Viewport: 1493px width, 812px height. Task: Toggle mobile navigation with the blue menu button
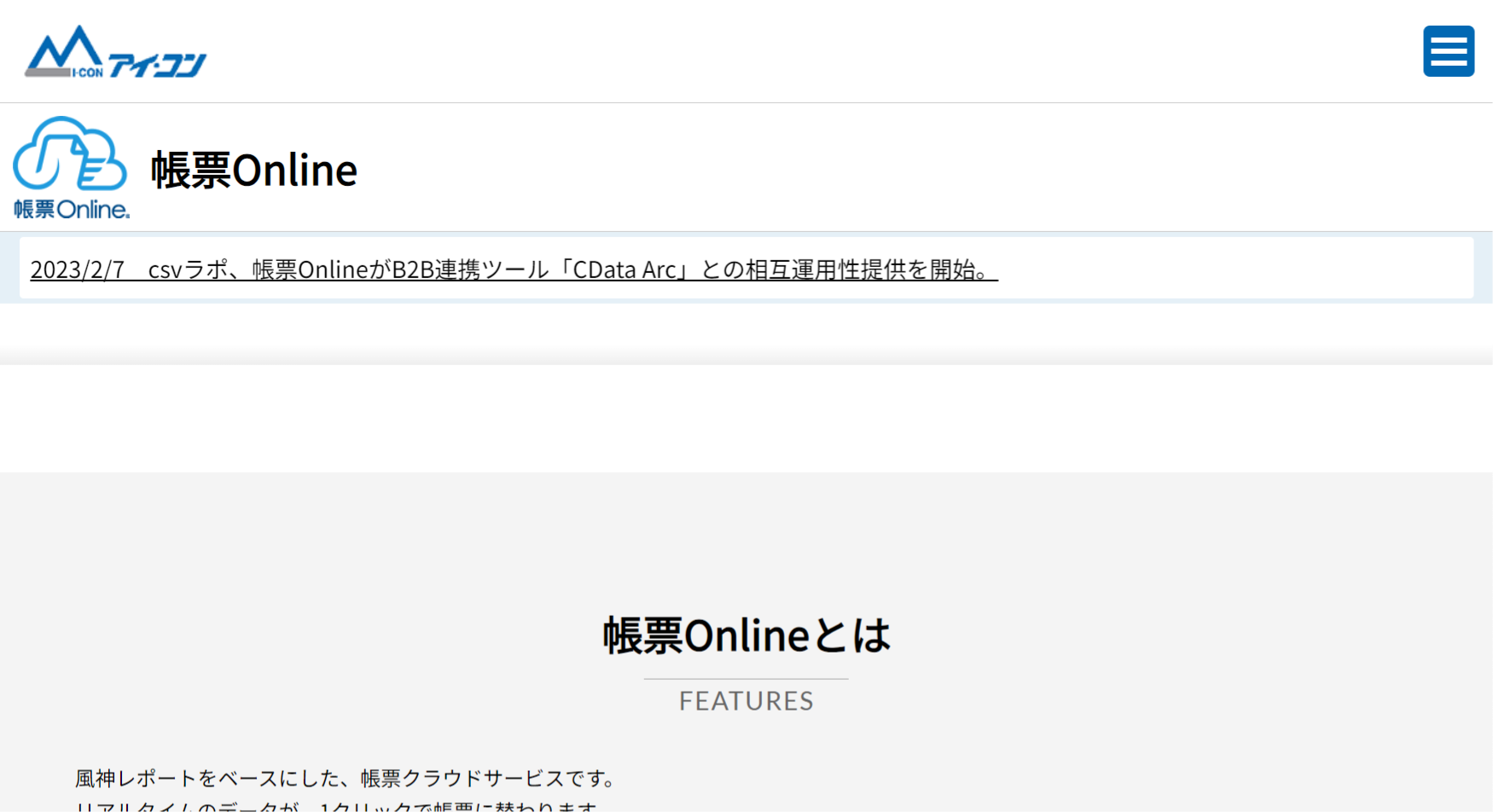coord(1448,51)
